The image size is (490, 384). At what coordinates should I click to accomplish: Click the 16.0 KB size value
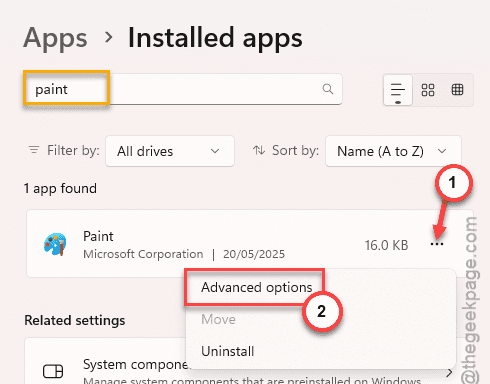click(x=386, y=245)
